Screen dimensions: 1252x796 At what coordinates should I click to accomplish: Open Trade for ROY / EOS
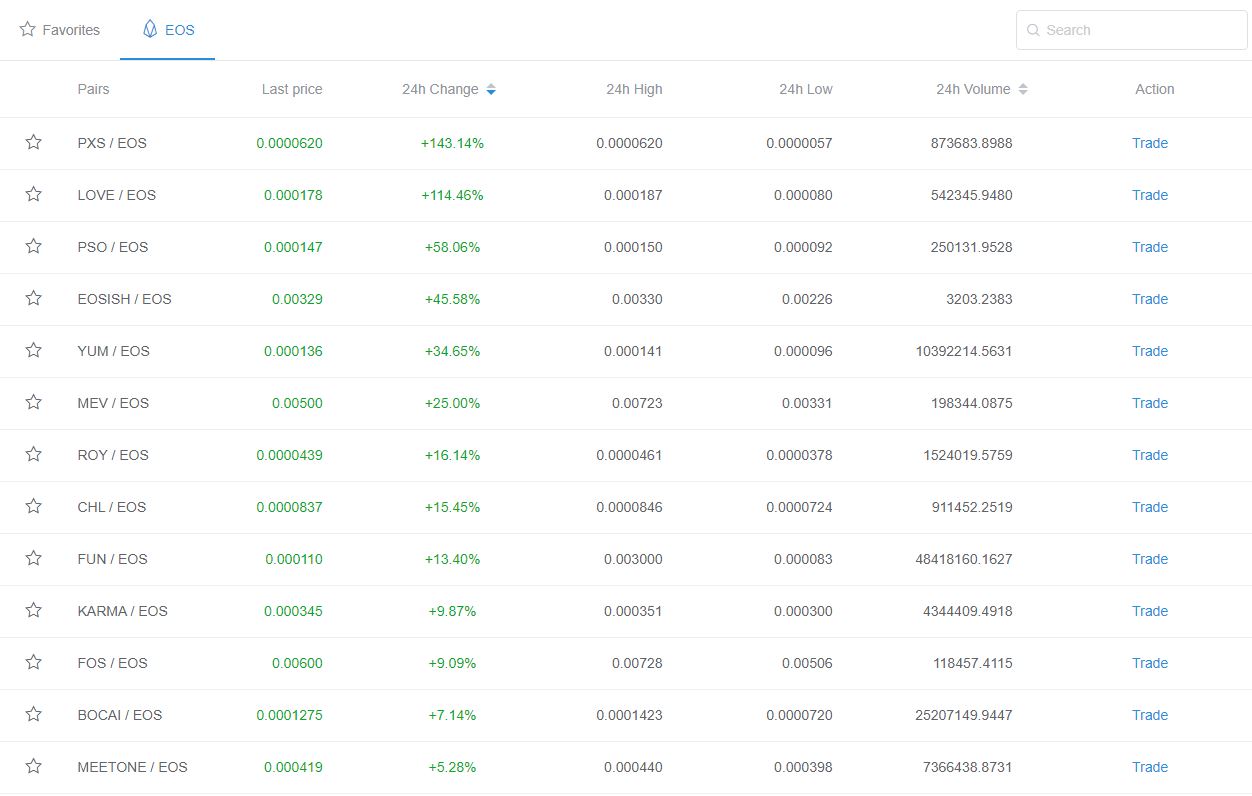pos(1150,455)
